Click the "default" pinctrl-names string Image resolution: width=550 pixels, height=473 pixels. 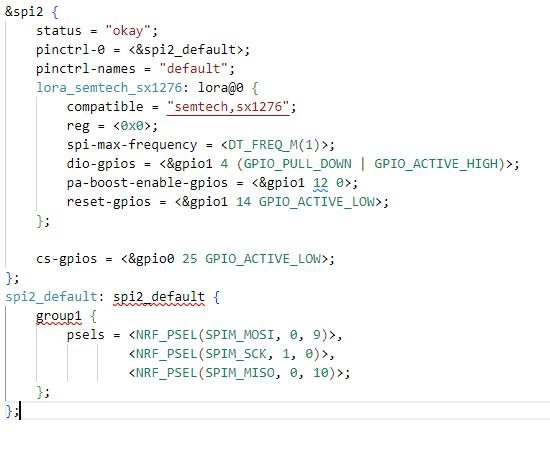click(x=193, y=68)
